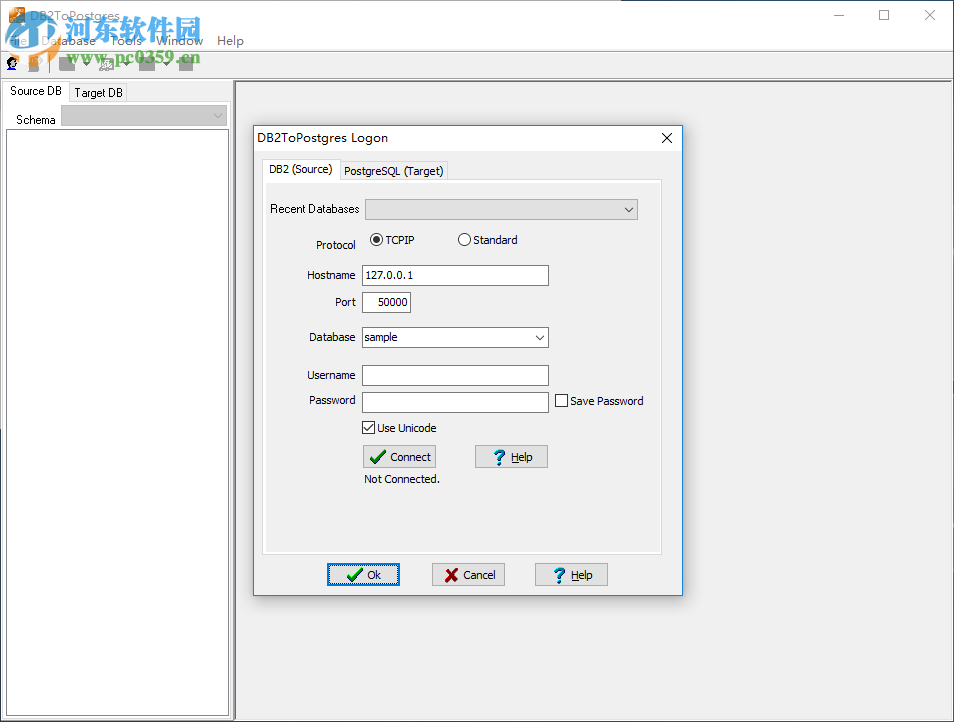Click the last icon in the toolbar
The image size is (954, 722).
(x=185, y=62)
